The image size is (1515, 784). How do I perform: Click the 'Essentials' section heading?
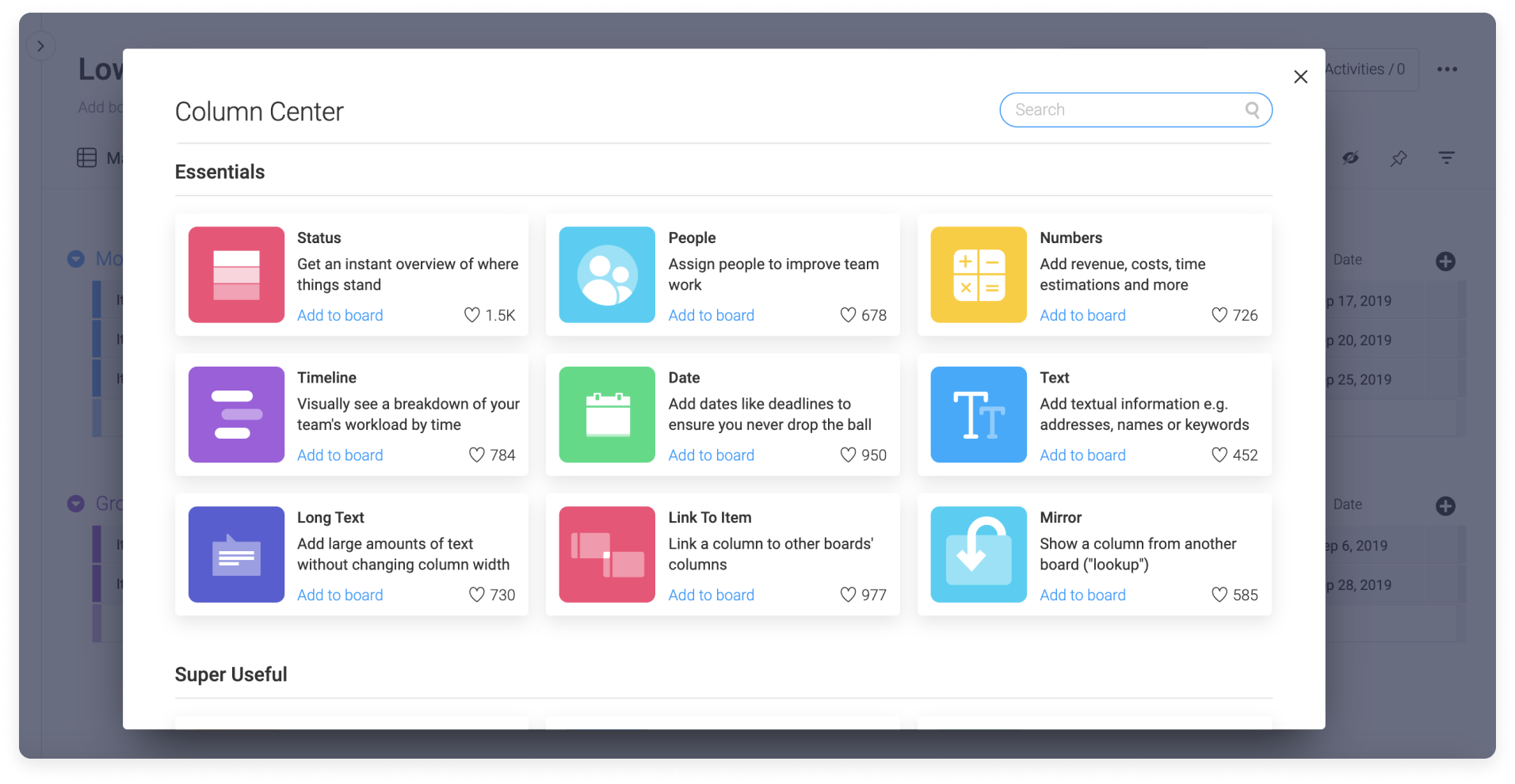[x=219, y=172]
